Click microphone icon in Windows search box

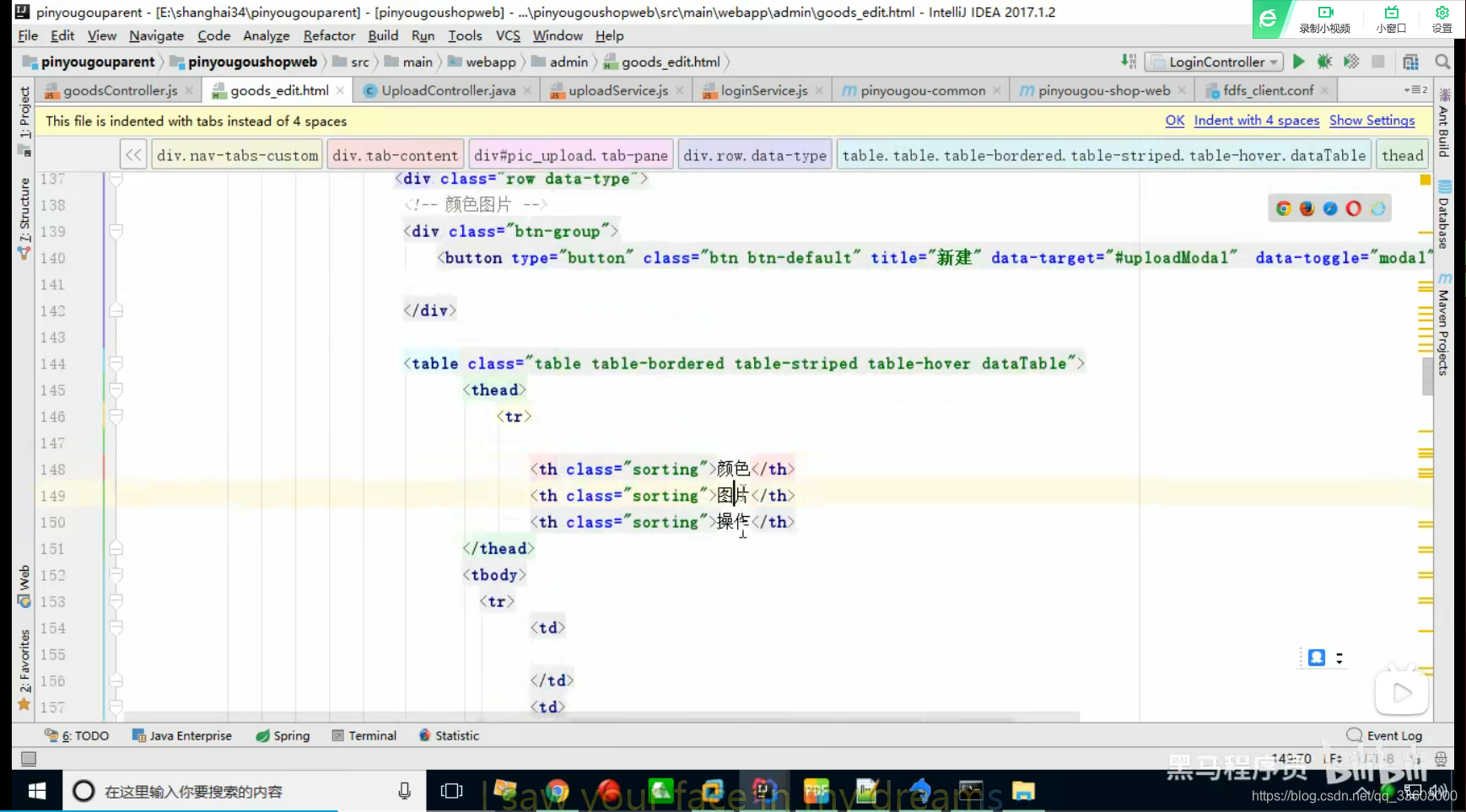pyautogui.click(x=405, y=791)
